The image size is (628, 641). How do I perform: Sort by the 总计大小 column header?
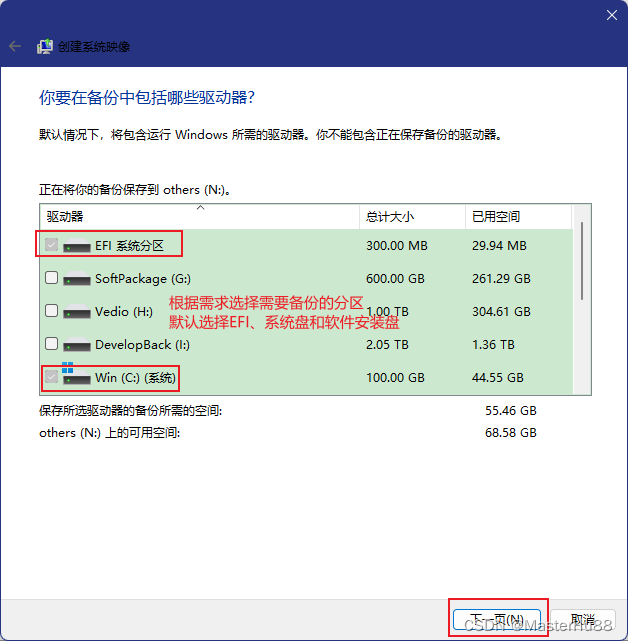click(x=413, y=217)
